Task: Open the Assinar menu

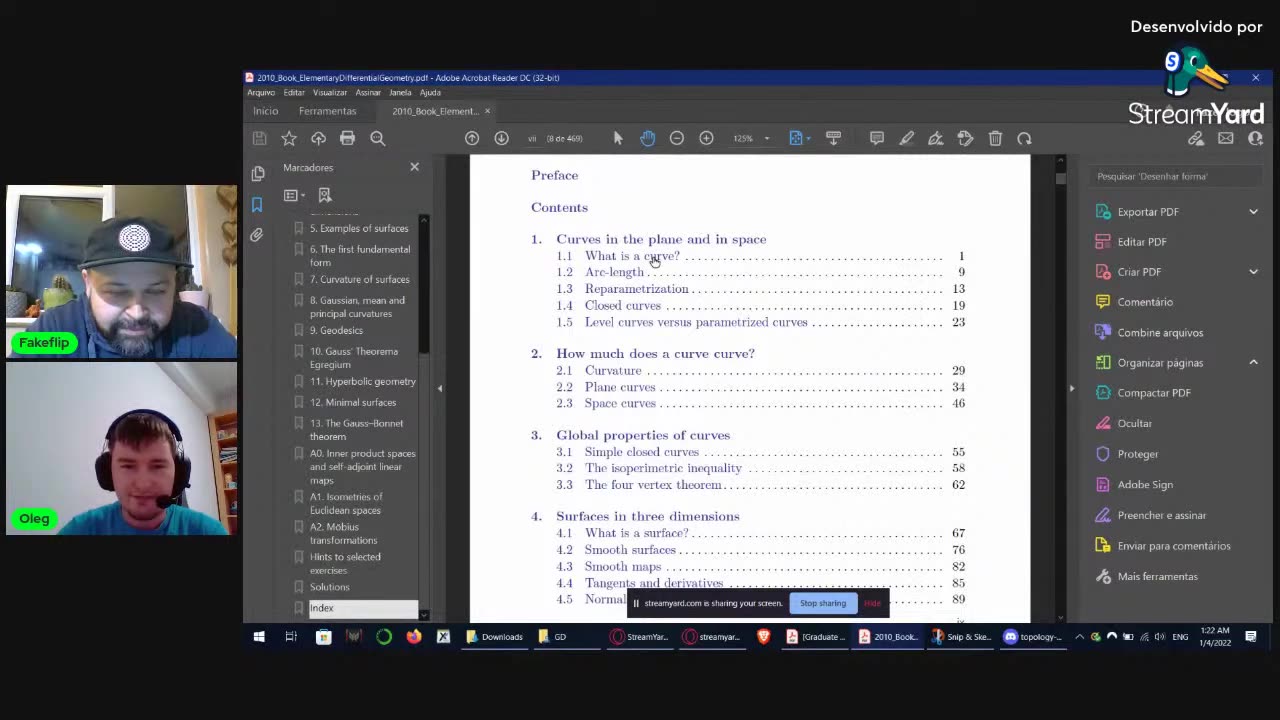Action: click(x=368, y=92)
